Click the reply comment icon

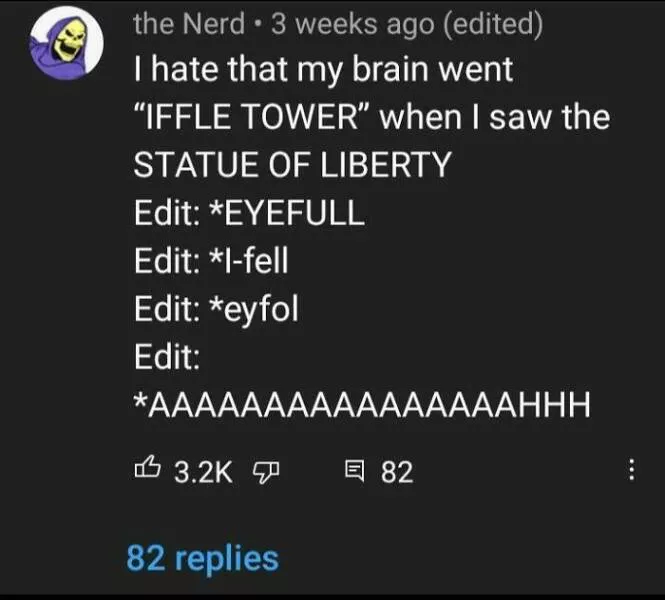coord(353,472)
